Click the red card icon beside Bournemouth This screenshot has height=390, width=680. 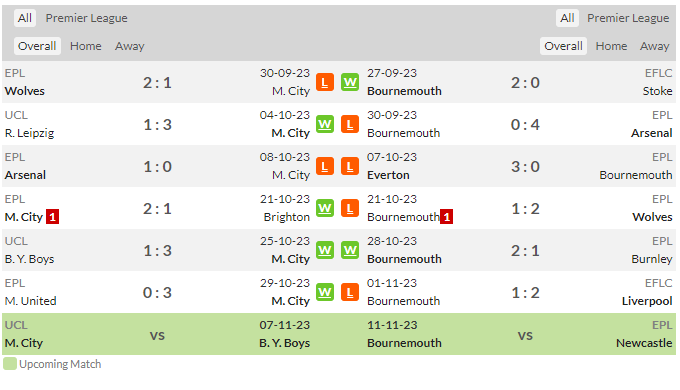tap(447, 217)
